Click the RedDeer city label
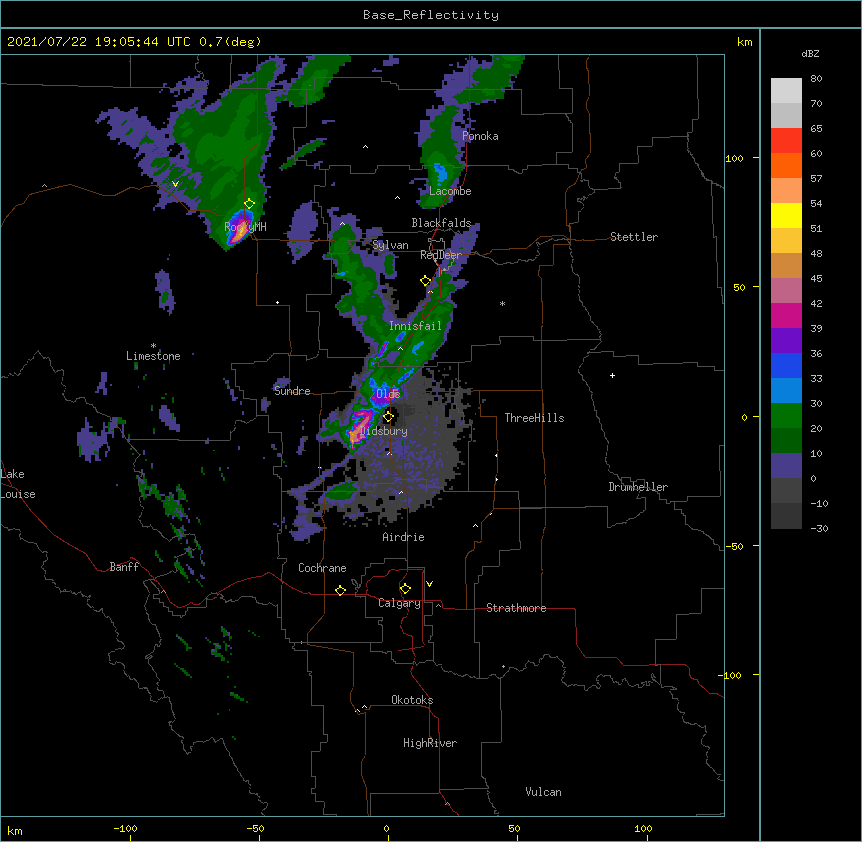The image size is (862, 842). [x=441, y=255]
